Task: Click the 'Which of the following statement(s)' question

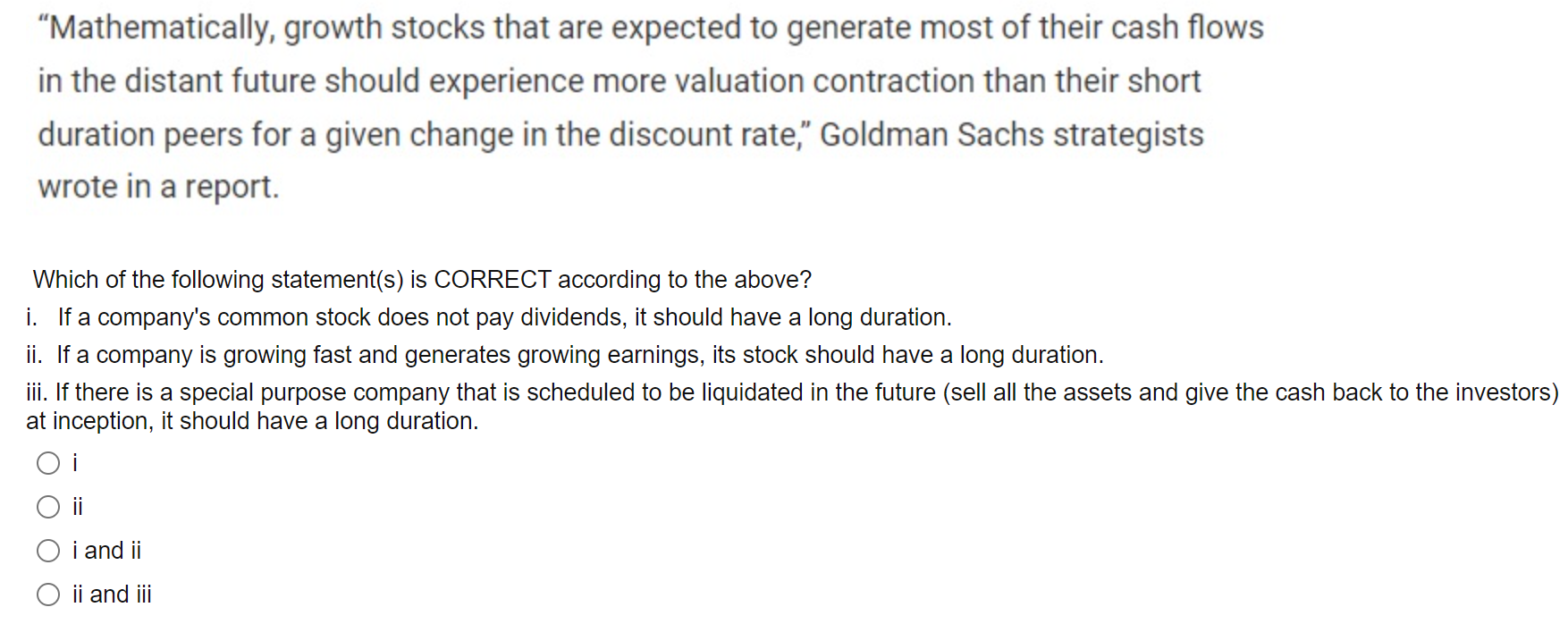Action: [422, 280]
